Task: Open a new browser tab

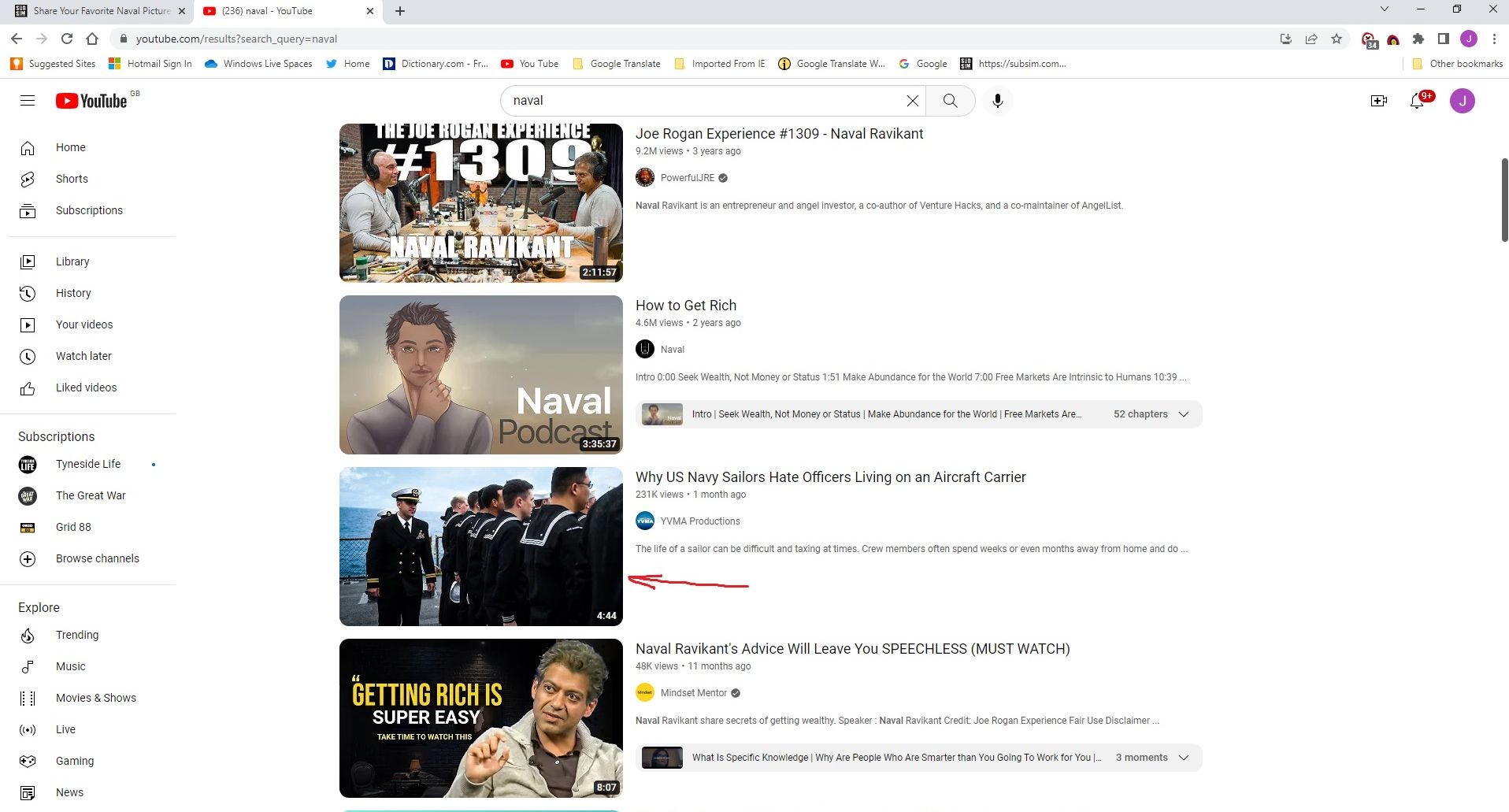Action: [x=400, y=11]
